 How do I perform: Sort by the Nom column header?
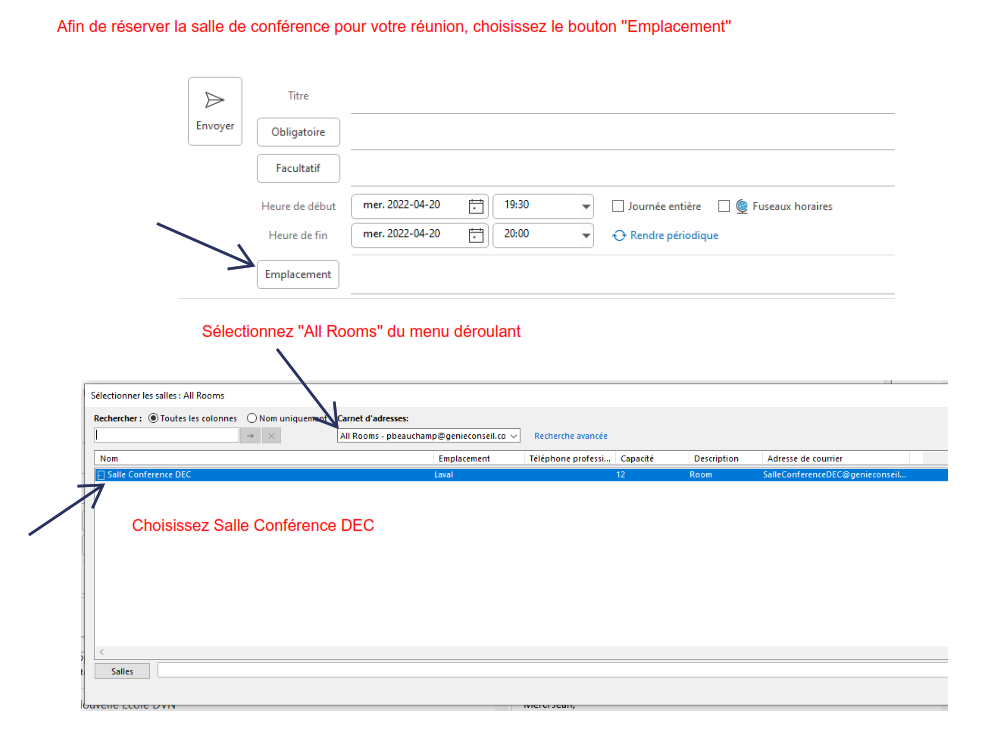pyautogui.click(x=263, y=458)
